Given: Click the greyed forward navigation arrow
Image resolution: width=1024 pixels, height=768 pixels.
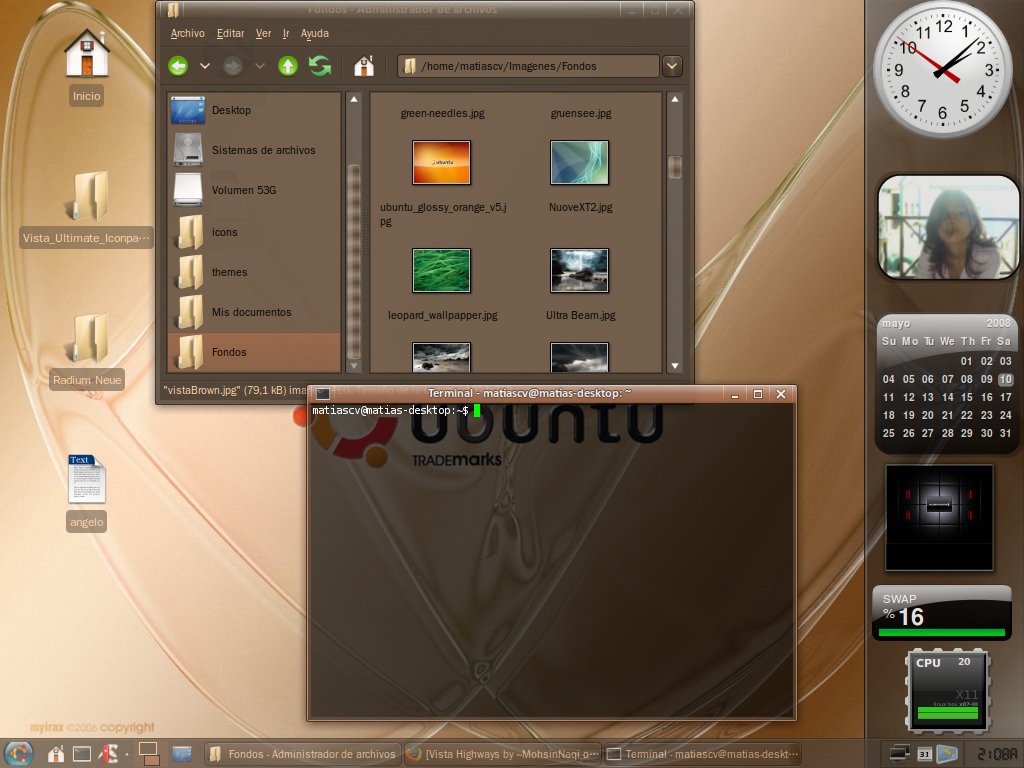Looking at the screenshot, I should click(x=232, y=66).
